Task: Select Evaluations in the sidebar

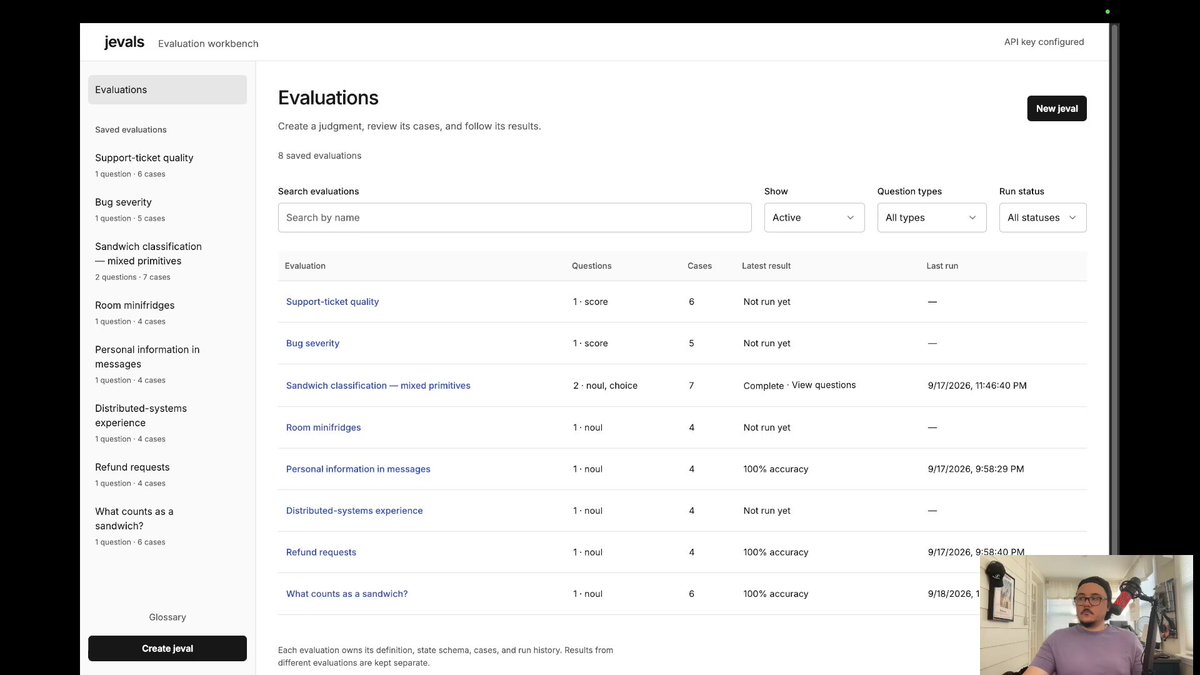Action: coord(167,90)
